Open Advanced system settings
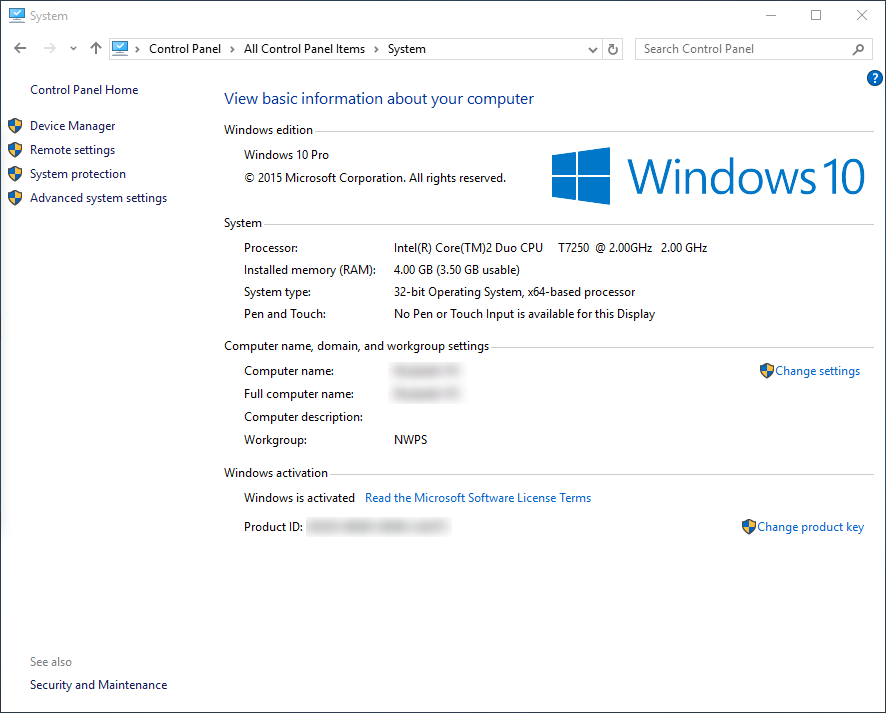This screenshot has height=713, width=886. (x=97, y=197)
